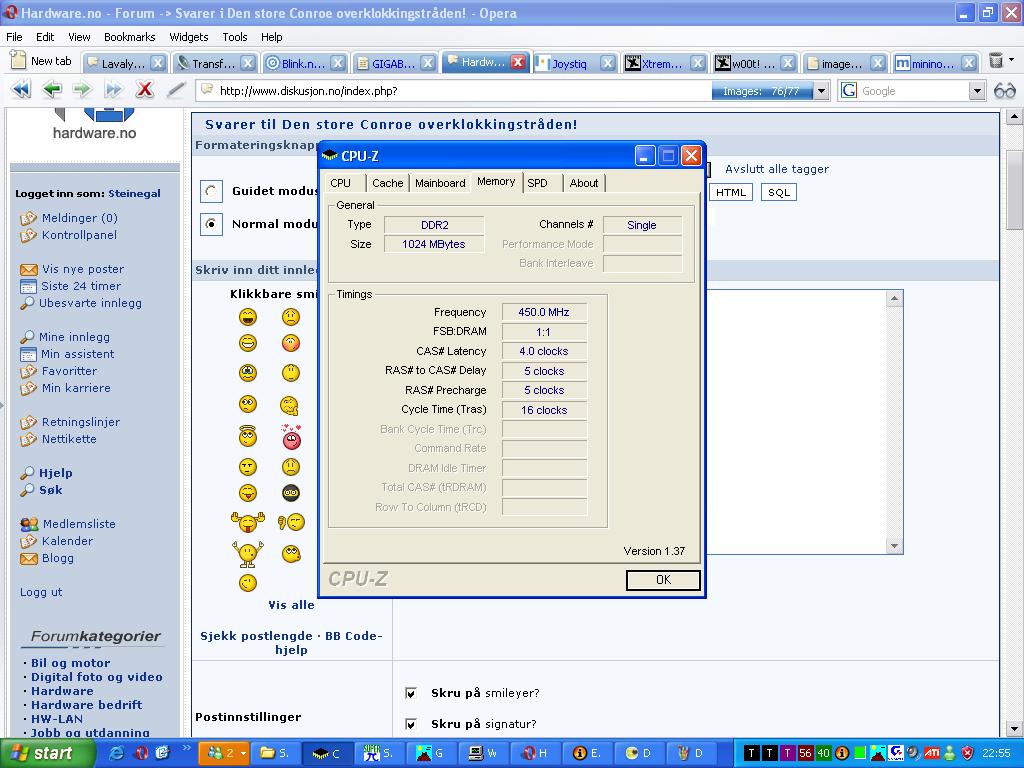Click the ATI tray icon
This screenshot has width=1024, height=768.
pyautogui.click(x=932, y=753)
